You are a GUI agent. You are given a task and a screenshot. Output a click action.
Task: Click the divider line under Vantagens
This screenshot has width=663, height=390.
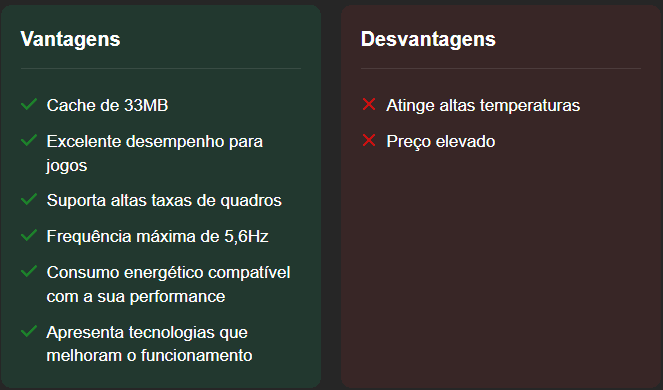coord(161,68)
